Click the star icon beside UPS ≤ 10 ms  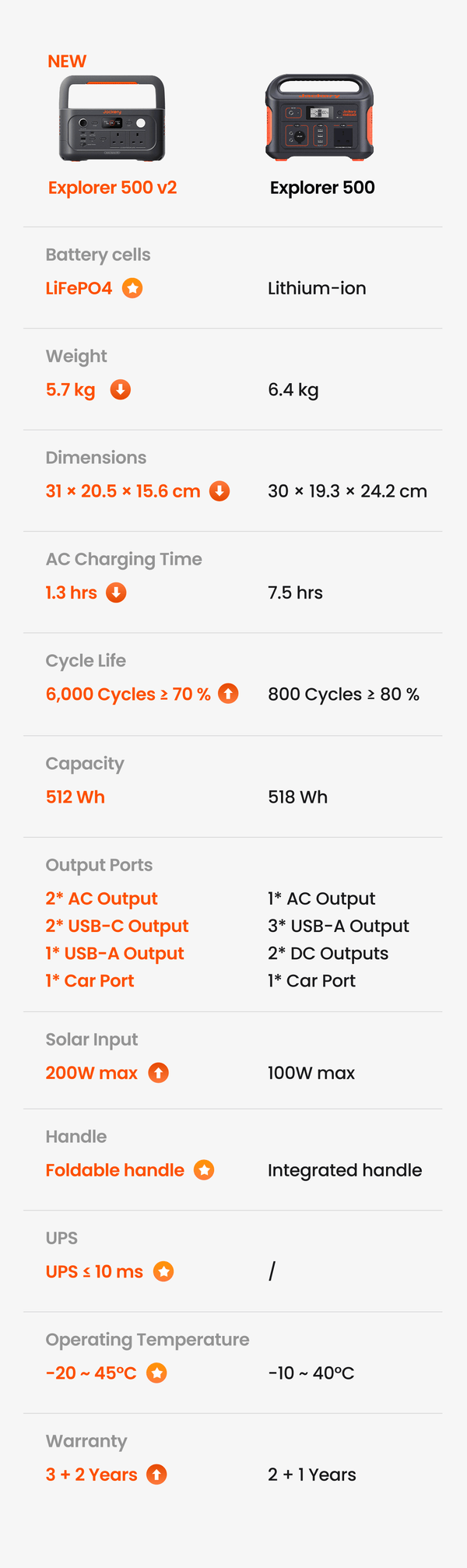(163, 1271)
